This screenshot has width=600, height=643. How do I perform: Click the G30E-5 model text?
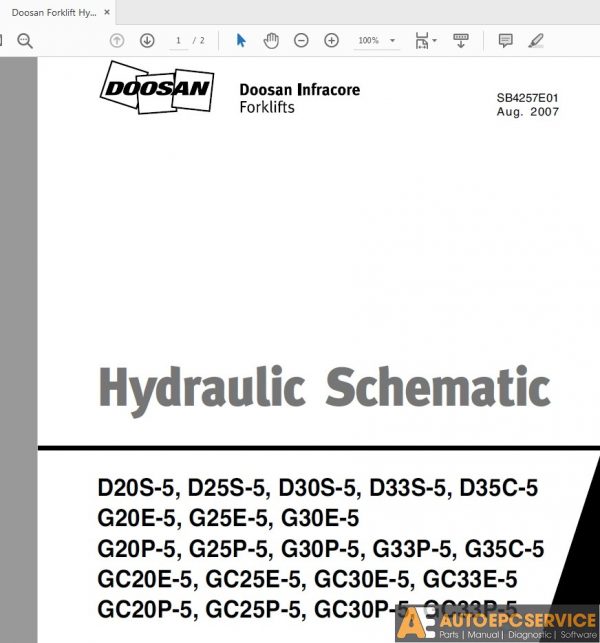tap(320, 518)
